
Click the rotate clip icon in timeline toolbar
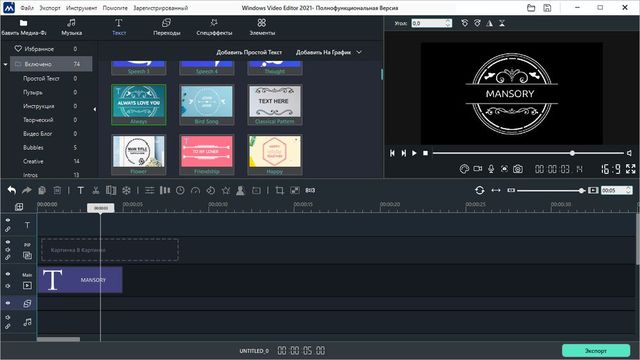pos(211,190)
